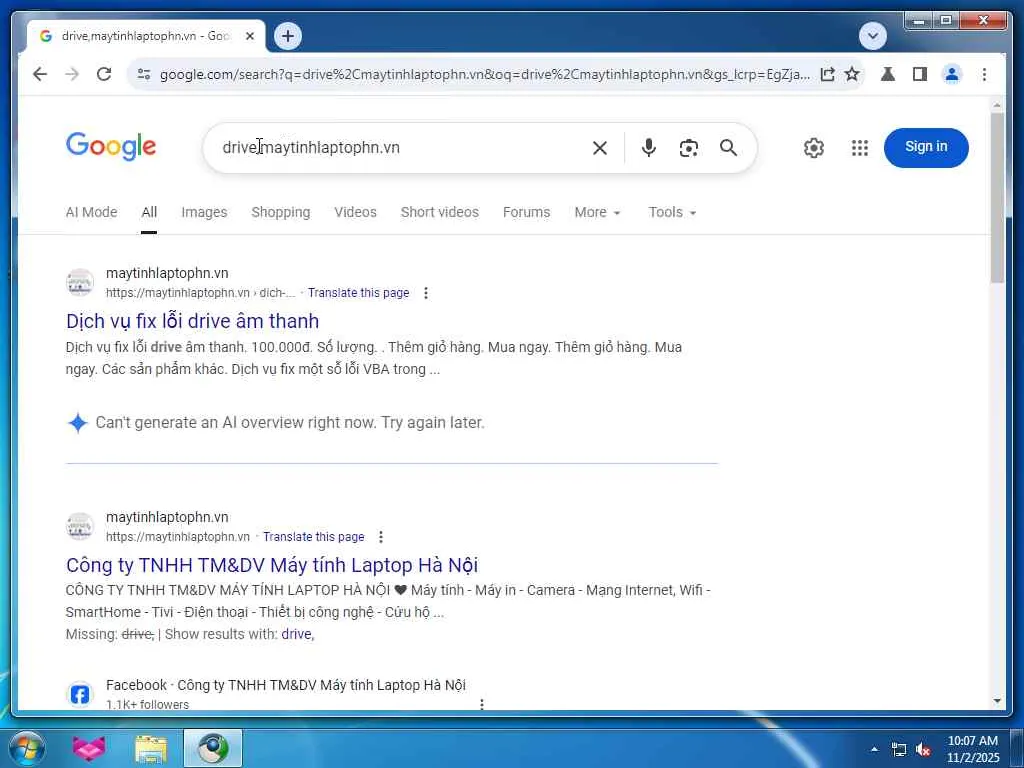Open the Chrome profile avatar
1024x768 pixels.
pos(952,74)
